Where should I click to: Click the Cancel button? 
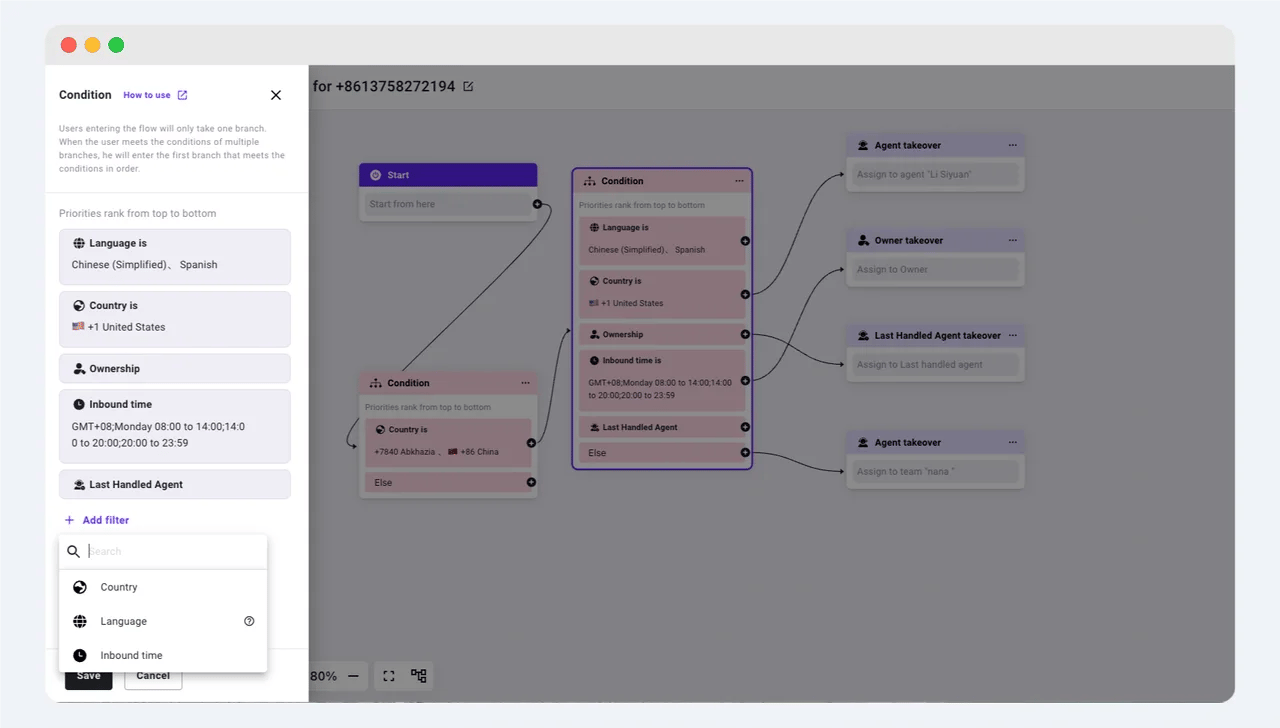click(153, 677)
